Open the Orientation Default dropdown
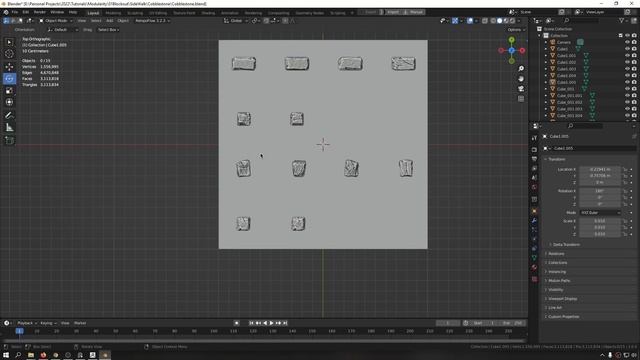Viewport: 640px width, 360px height. 62,30
